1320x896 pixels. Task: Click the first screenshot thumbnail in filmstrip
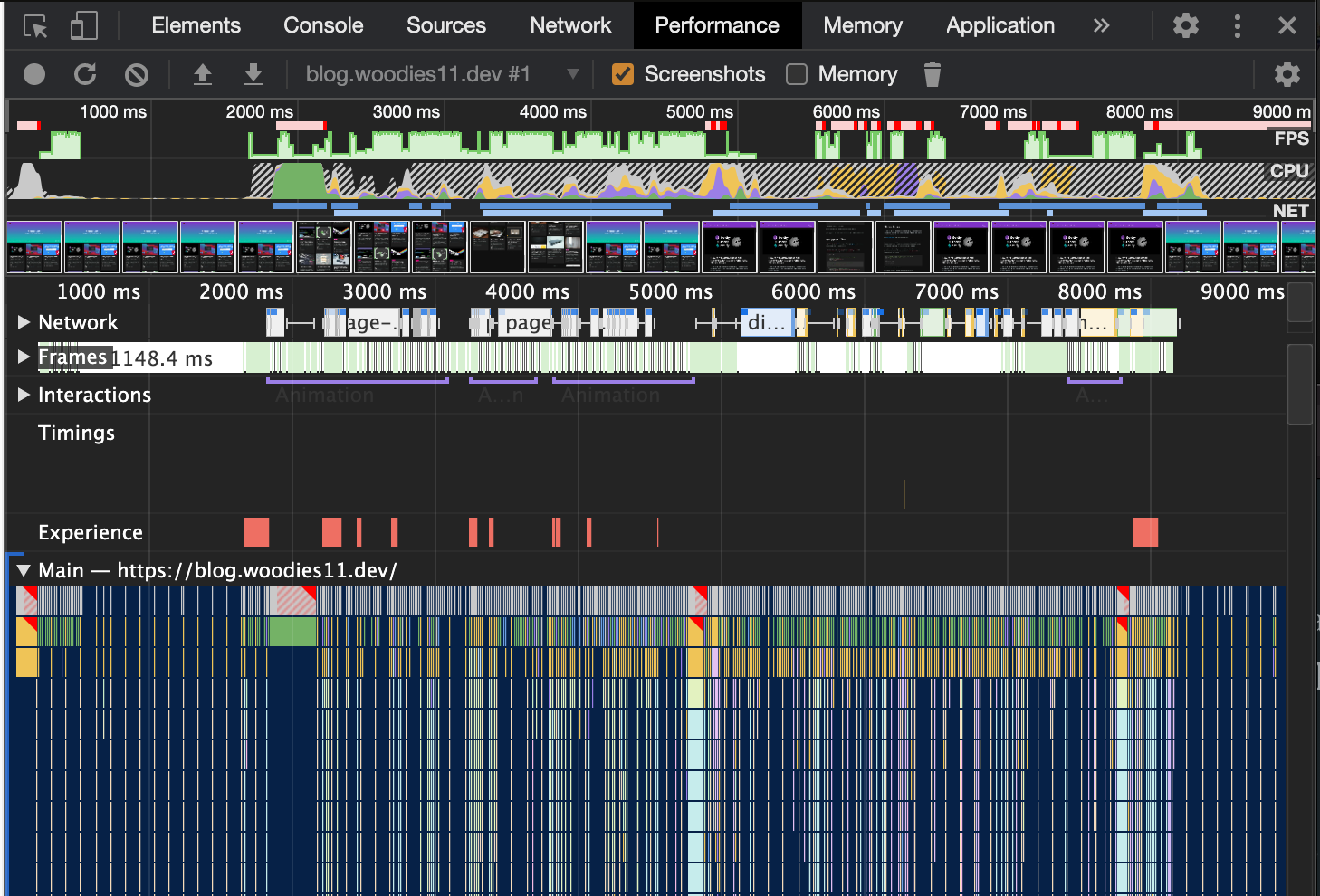(34, 247)
